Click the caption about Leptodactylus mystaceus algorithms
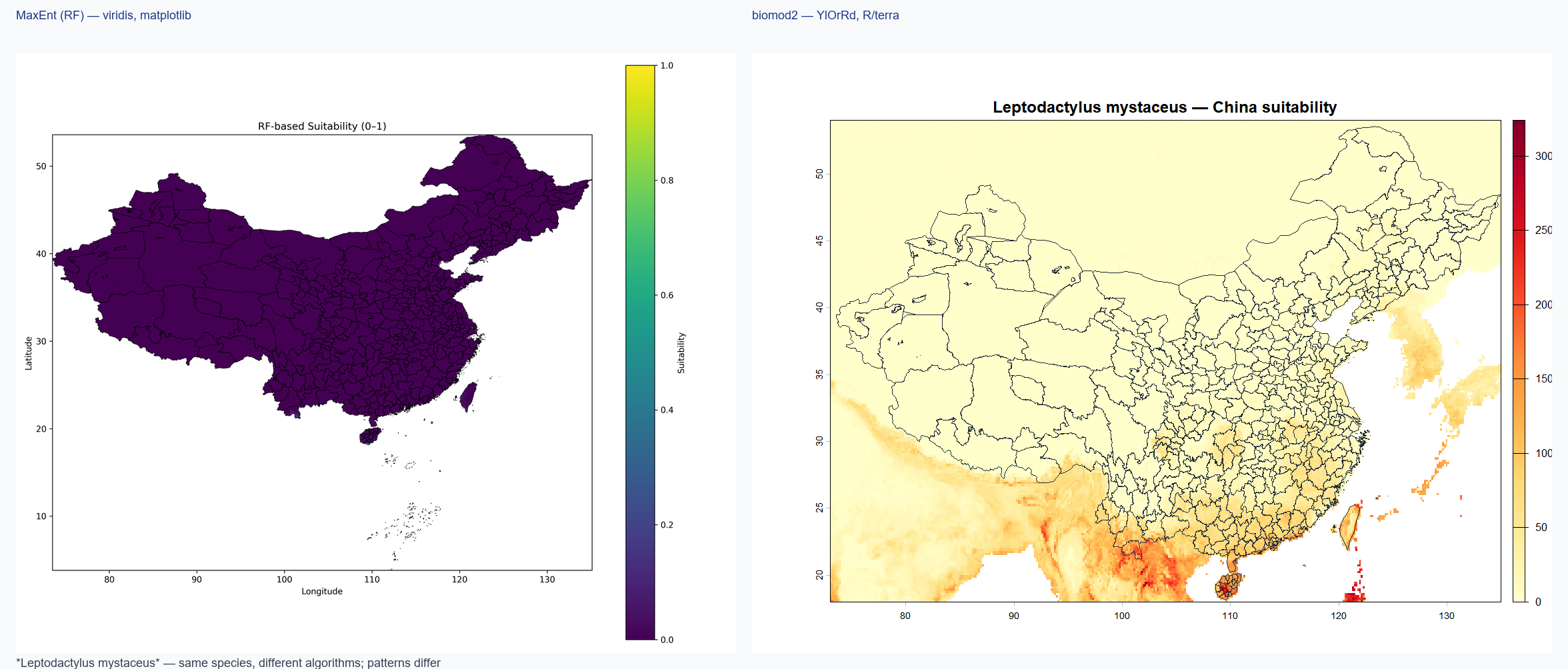1568x669 pixels. tap(228, 662)
